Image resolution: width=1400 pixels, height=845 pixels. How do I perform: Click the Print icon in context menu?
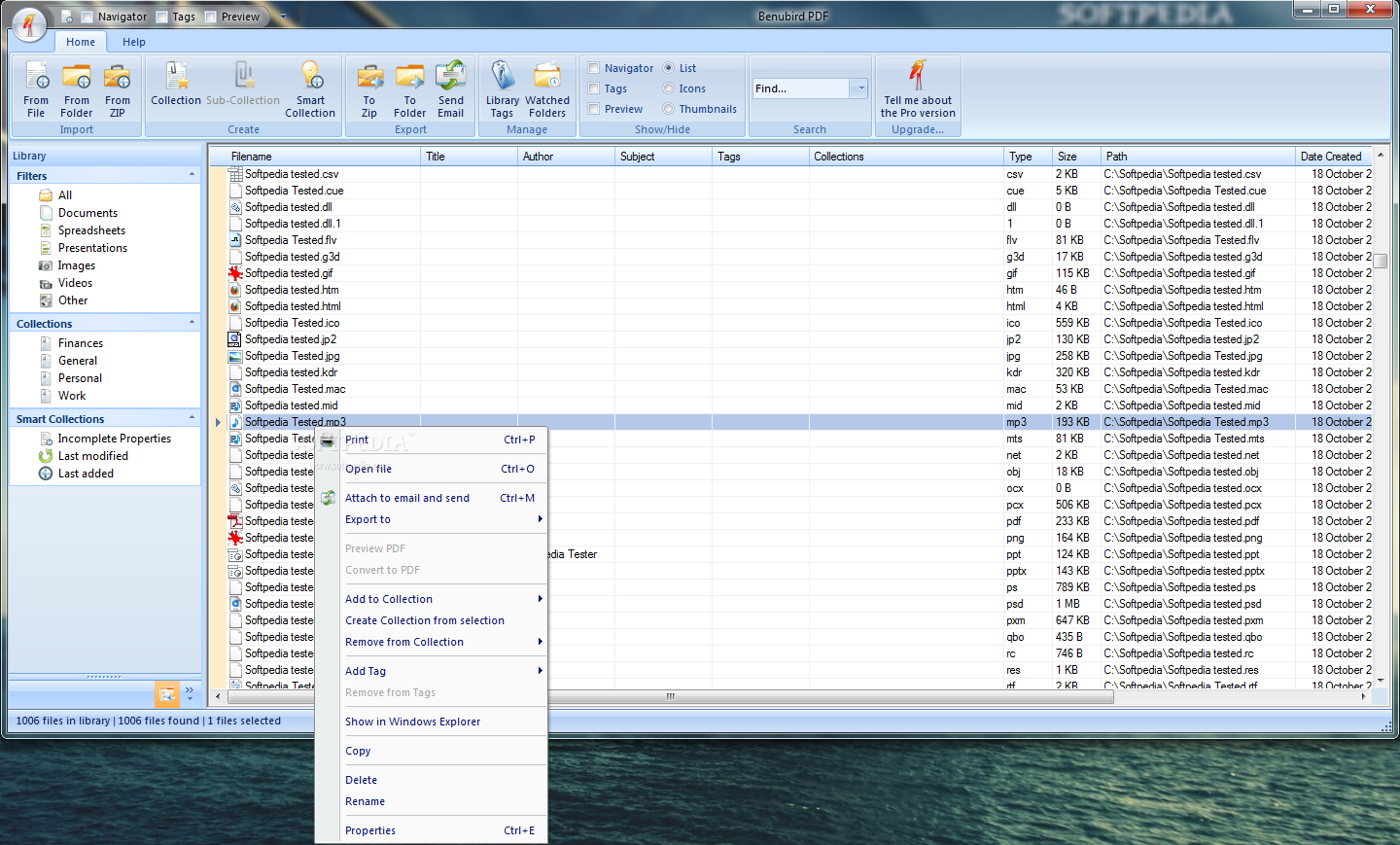(329, 440)
